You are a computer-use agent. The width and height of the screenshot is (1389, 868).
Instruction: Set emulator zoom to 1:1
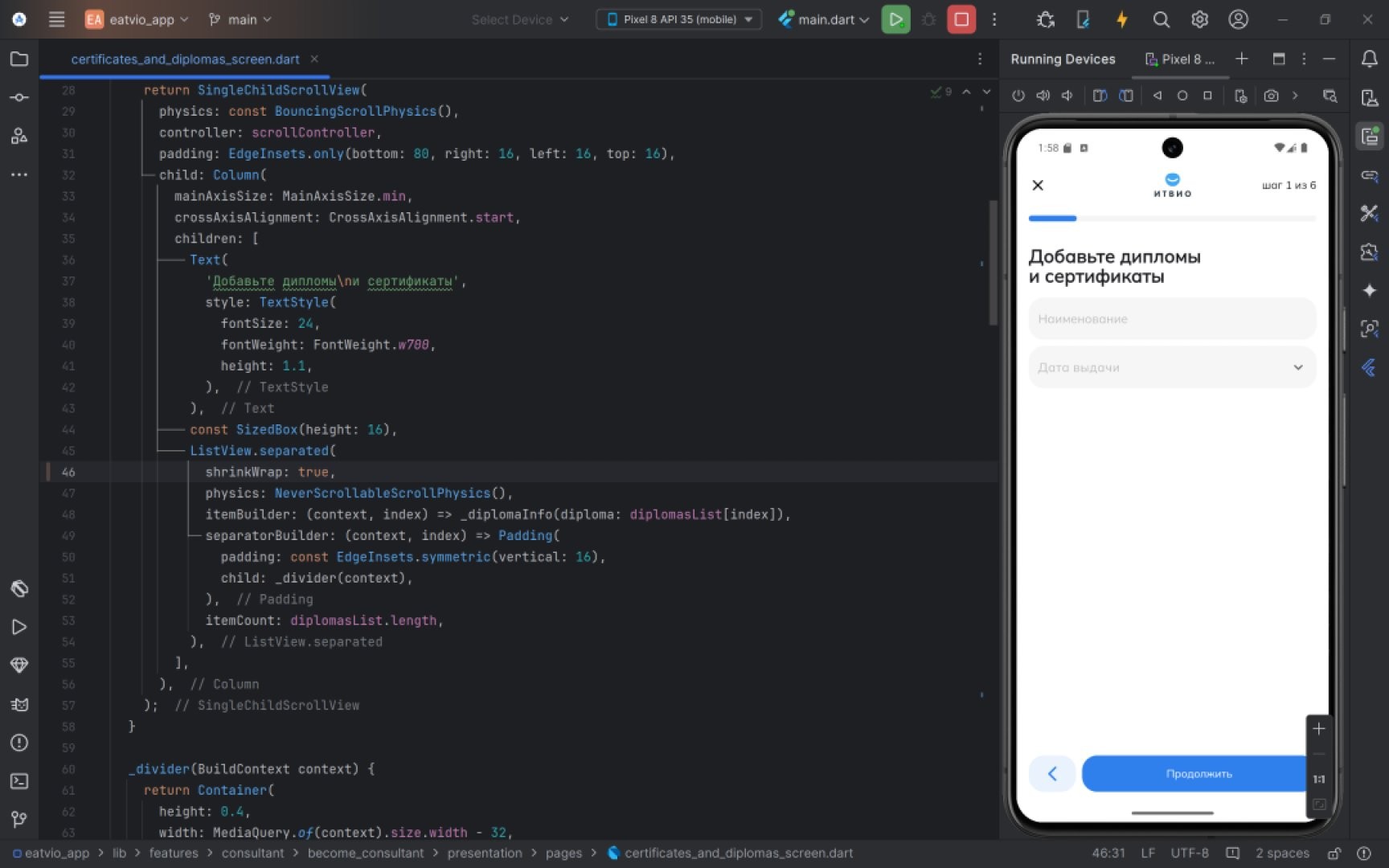[x=1318, y=779]
